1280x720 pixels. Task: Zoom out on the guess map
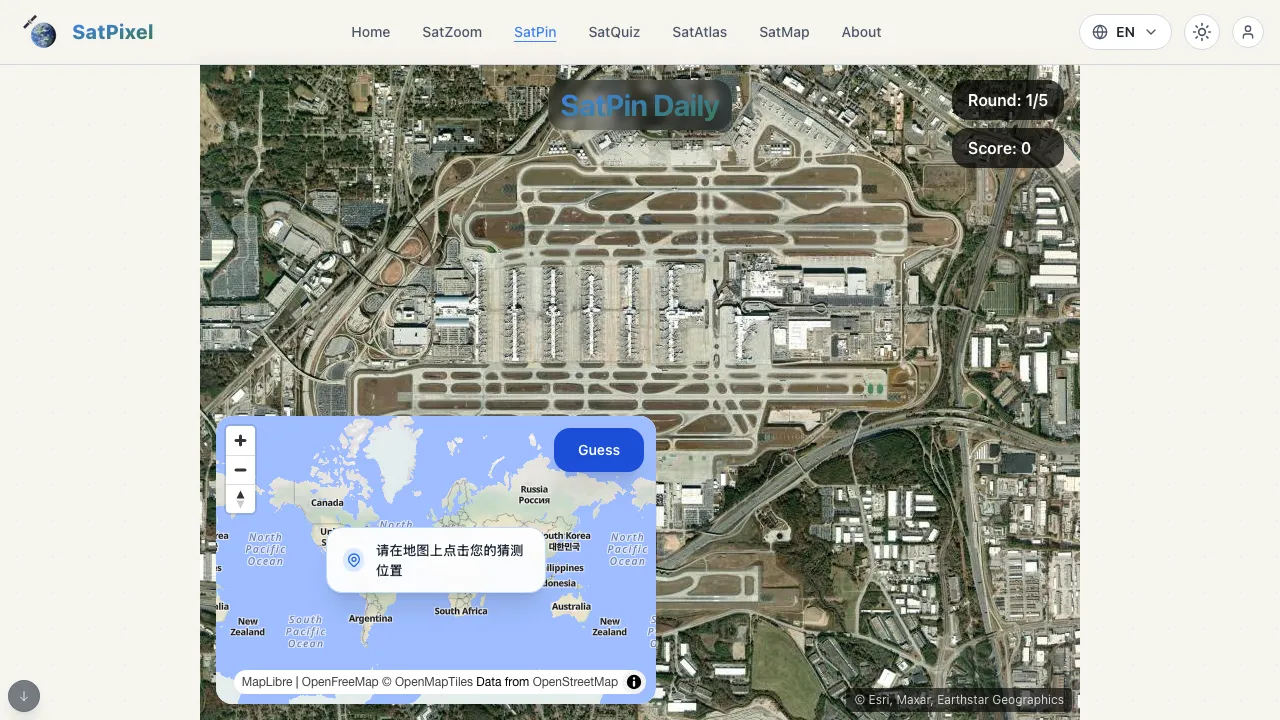click(x=240, y=470)
